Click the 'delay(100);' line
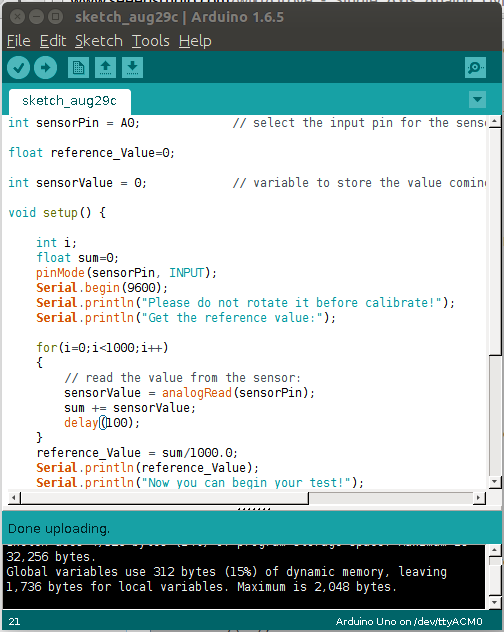The image size is (504, 632). click(102, 423)
